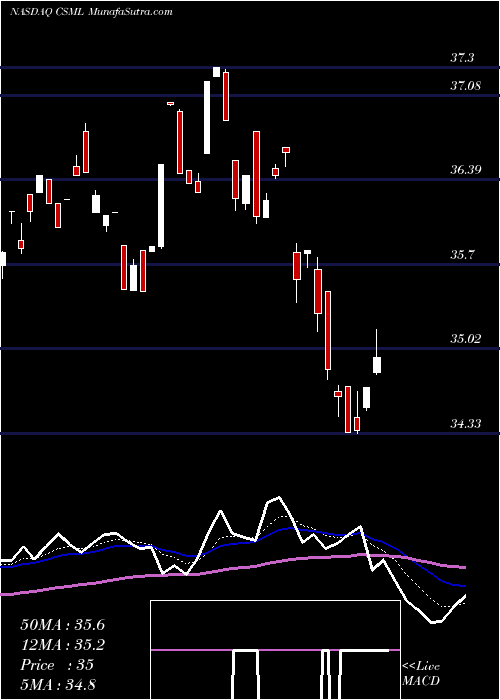Click the 35.7 price level label
This screenshot has width=500, height=700.
point(462,254)
